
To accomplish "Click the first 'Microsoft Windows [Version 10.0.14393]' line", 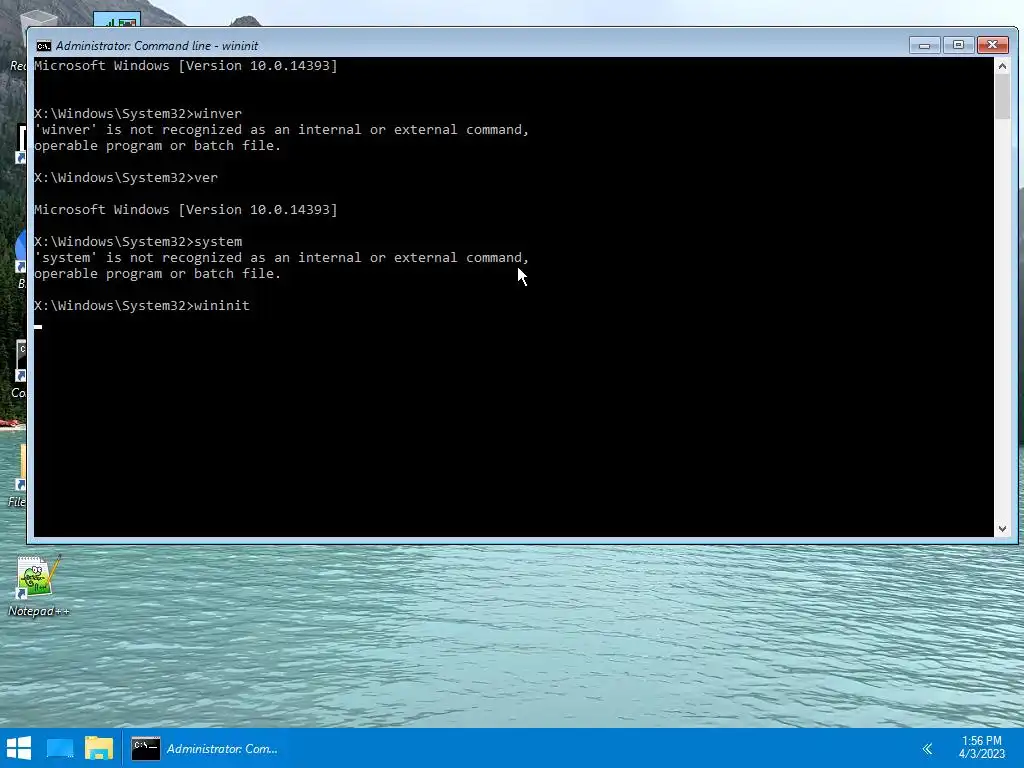I will pos(185,65).
